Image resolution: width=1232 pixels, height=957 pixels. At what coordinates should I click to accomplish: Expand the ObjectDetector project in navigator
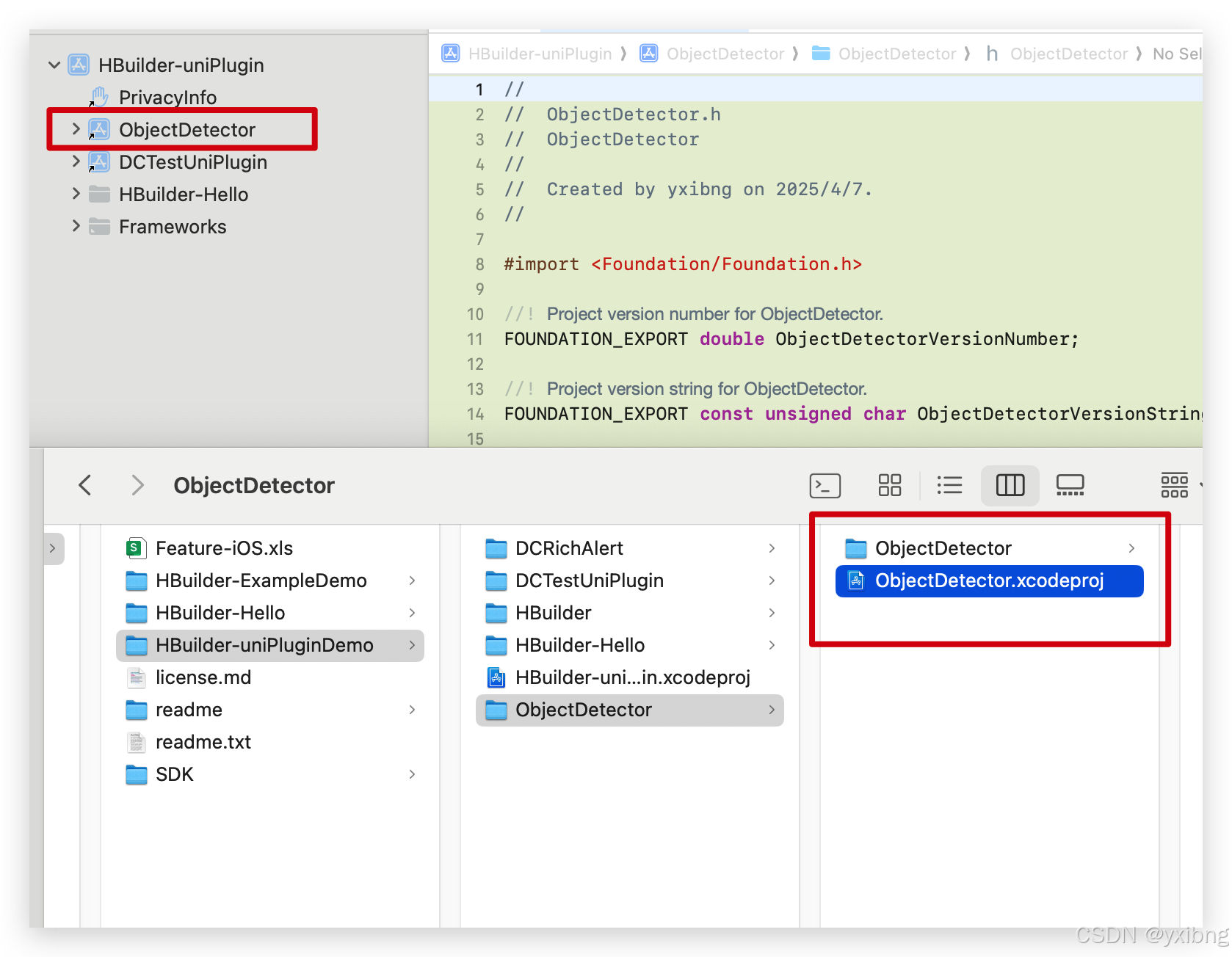coord(76,129)
